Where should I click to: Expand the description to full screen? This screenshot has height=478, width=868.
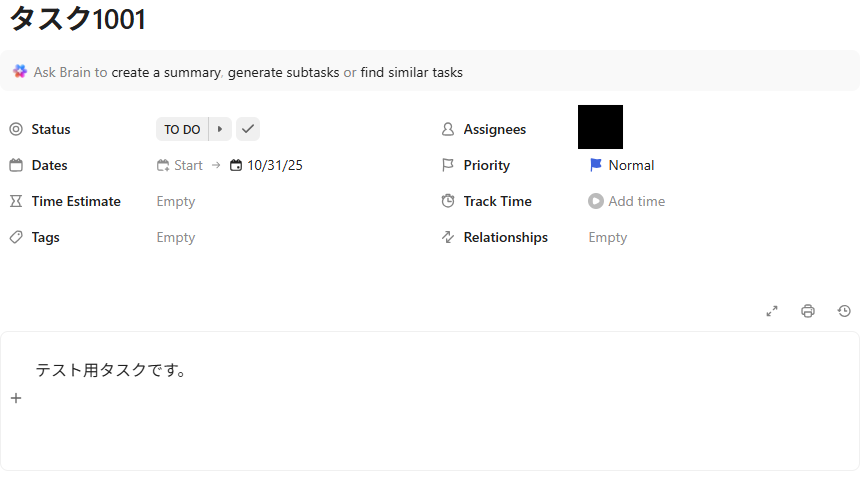(x=772, y=311)
